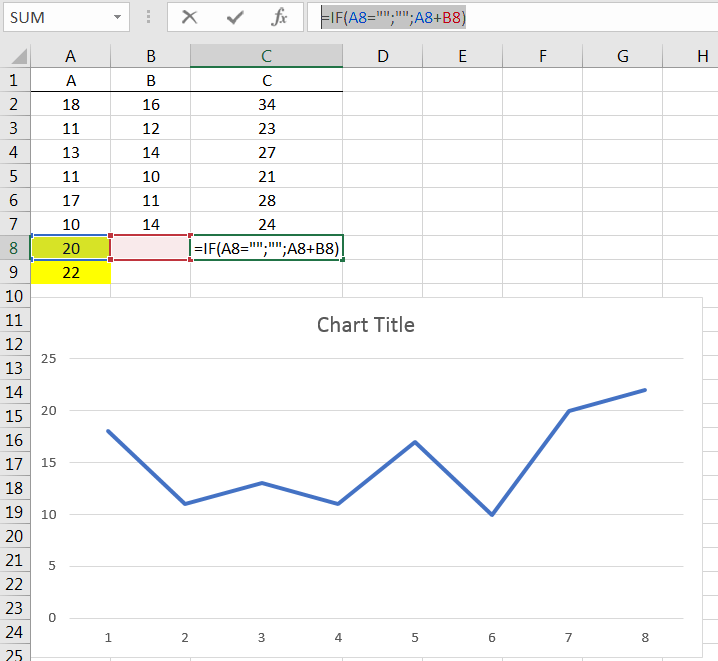Click the Chart Title text
The height and width of the screenshot is (661, 718).
pos(365,325)
